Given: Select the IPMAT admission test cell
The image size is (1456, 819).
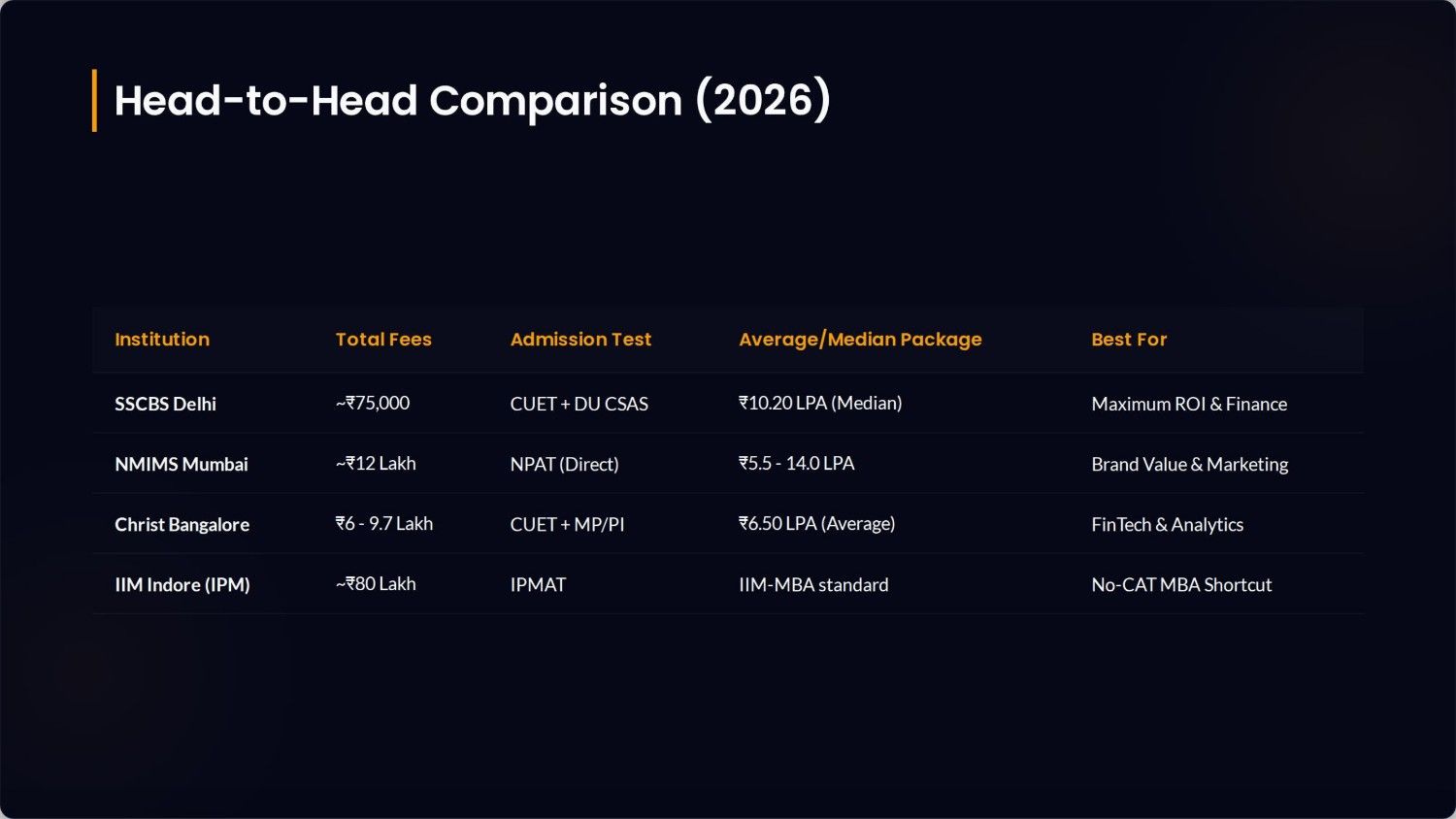Looking at the screenshot, I should point(538,584).
